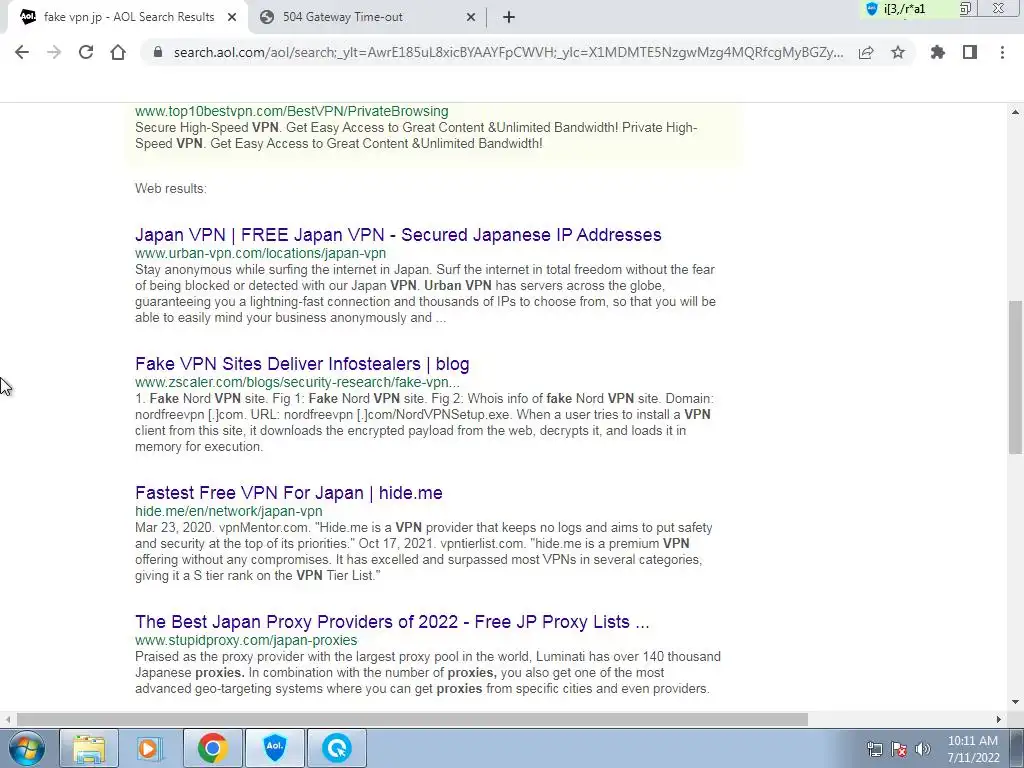Reload the AOL search page
Screen dimensions: 1024x768
[x=86, y=52]
